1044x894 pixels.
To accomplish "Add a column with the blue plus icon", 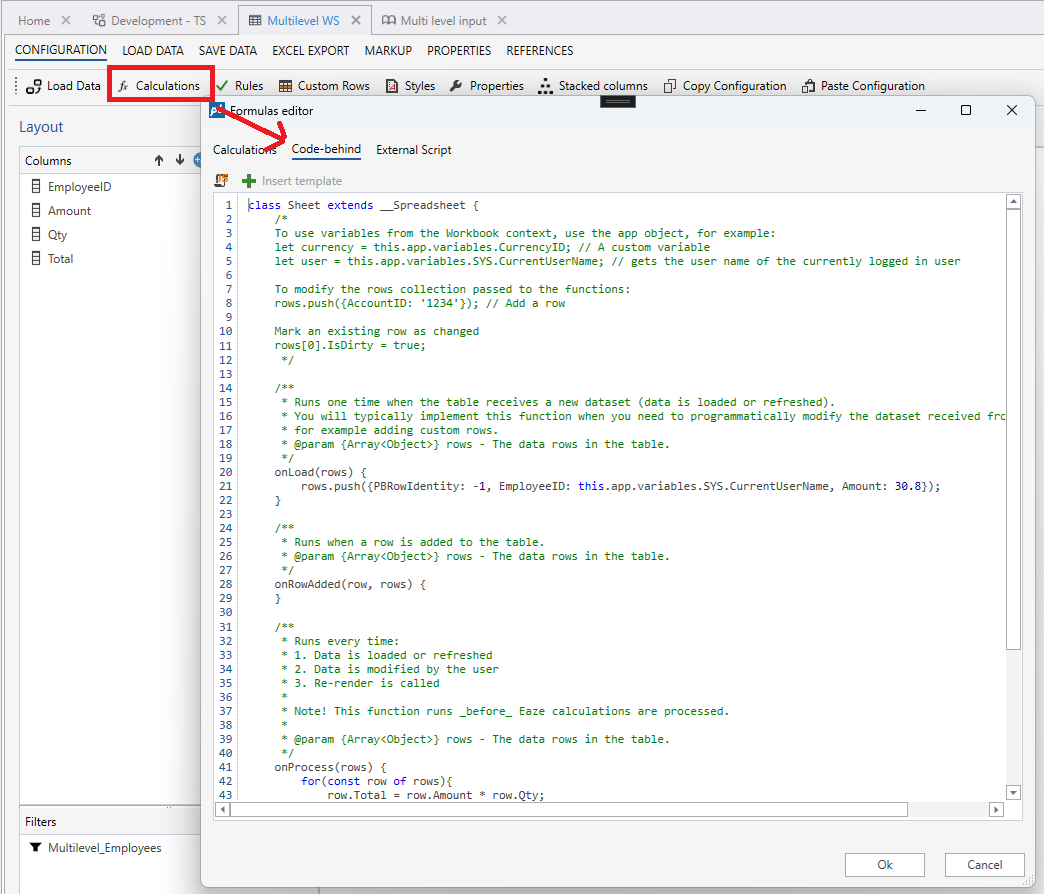I will (x=197, y=160).
